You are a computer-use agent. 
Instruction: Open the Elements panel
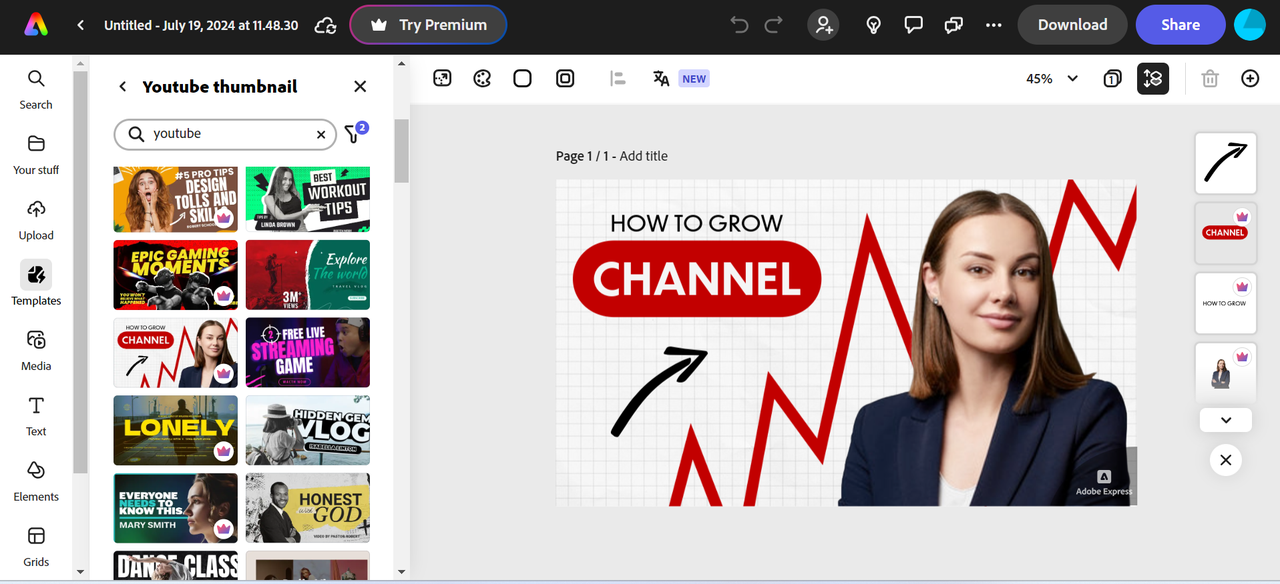coord(36,481)
